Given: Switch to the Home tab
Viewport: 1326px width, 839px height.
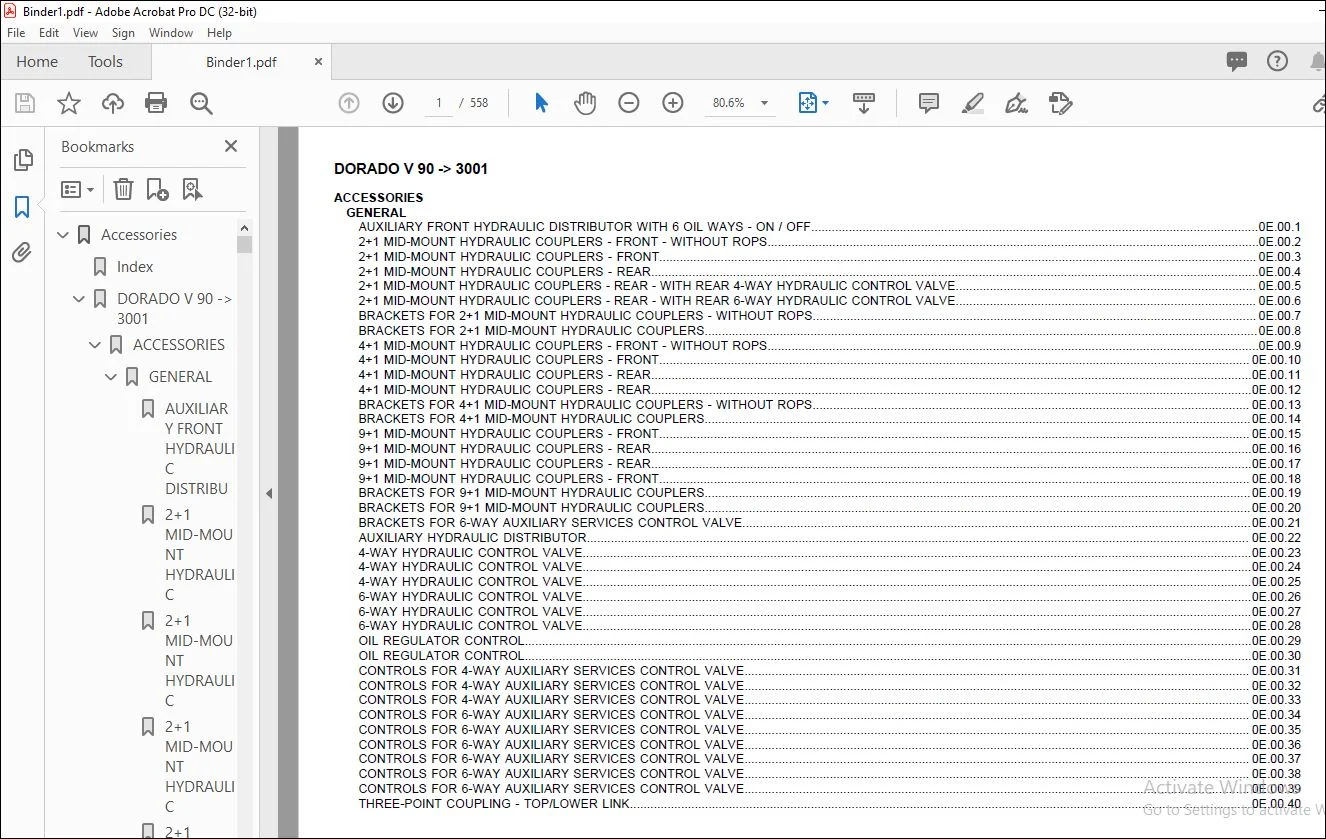Looking at the screenshot, I should pyautogui.click(x=37, y=62).
